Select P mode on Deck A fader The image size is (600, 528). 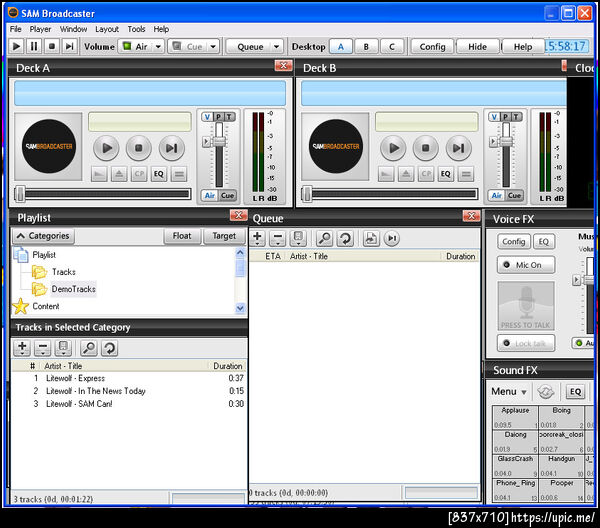point(218,117)
